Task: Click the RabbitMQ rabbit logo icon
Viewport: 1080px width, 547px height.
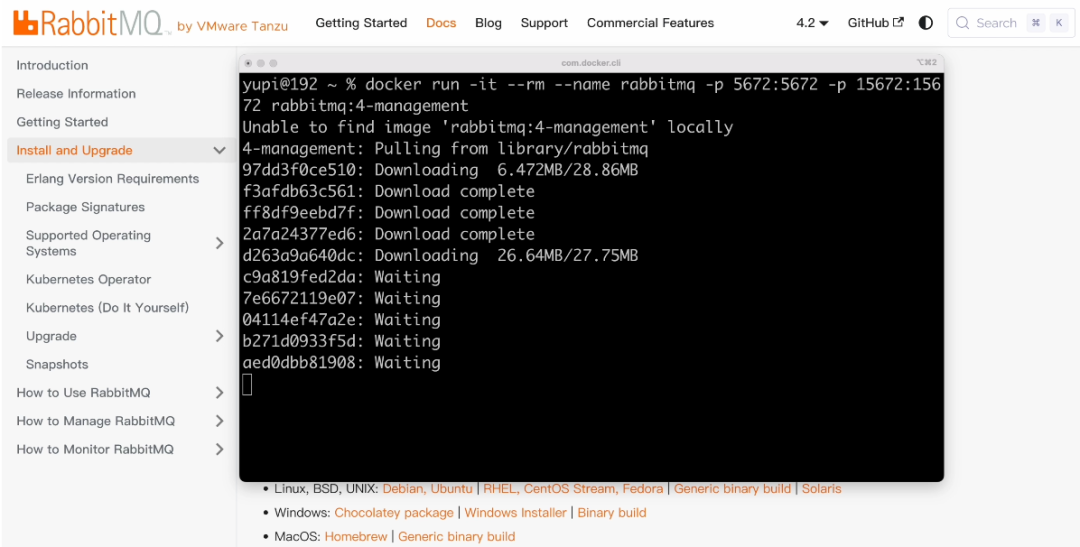Action: [x=24, y=23]
